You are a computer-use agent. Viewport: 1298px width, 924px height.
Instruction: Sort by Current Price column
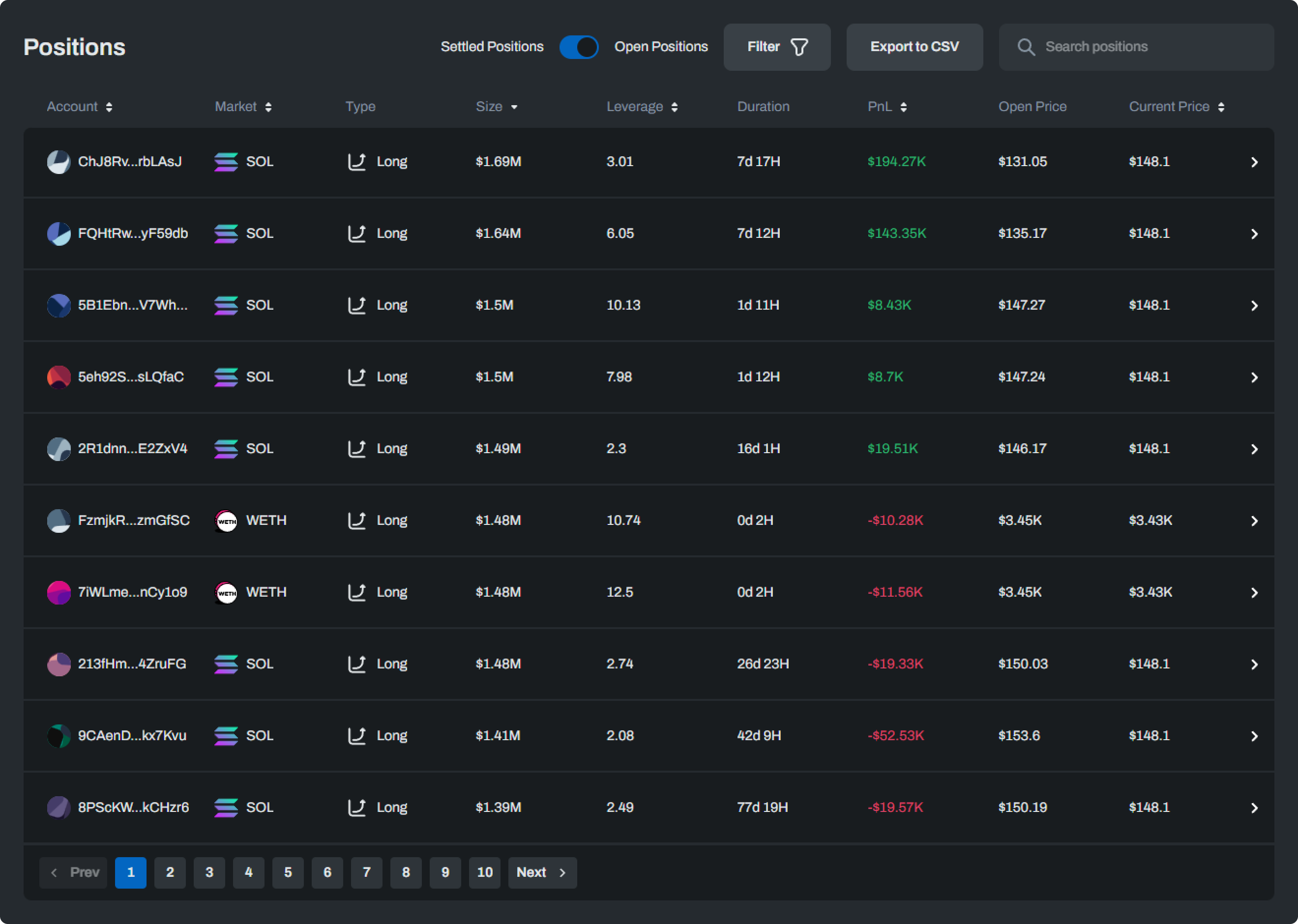pyautogui.click(x=1177, y=106)
